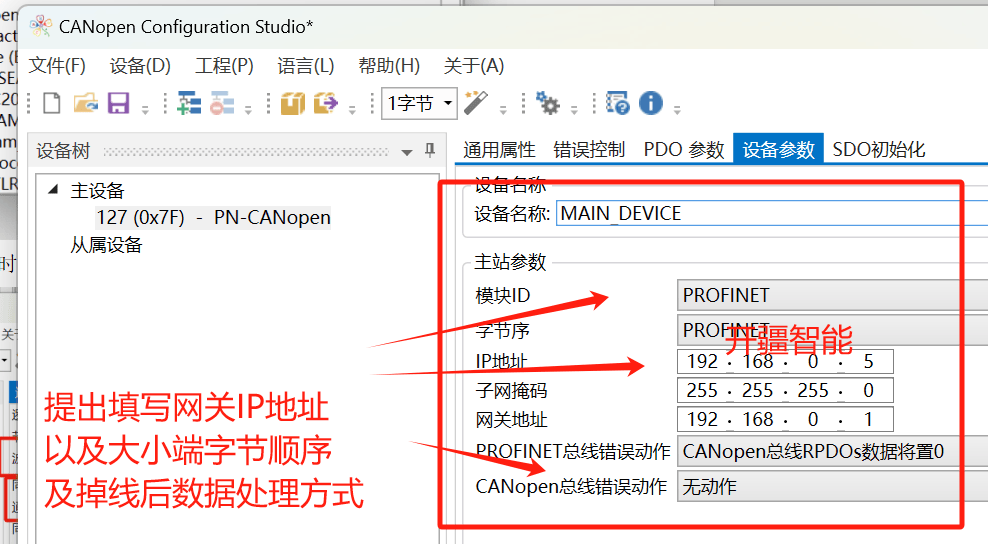The image size is (988, 544).
Task: Add a device node with the green plus tree icon
Action: (188, 103)
